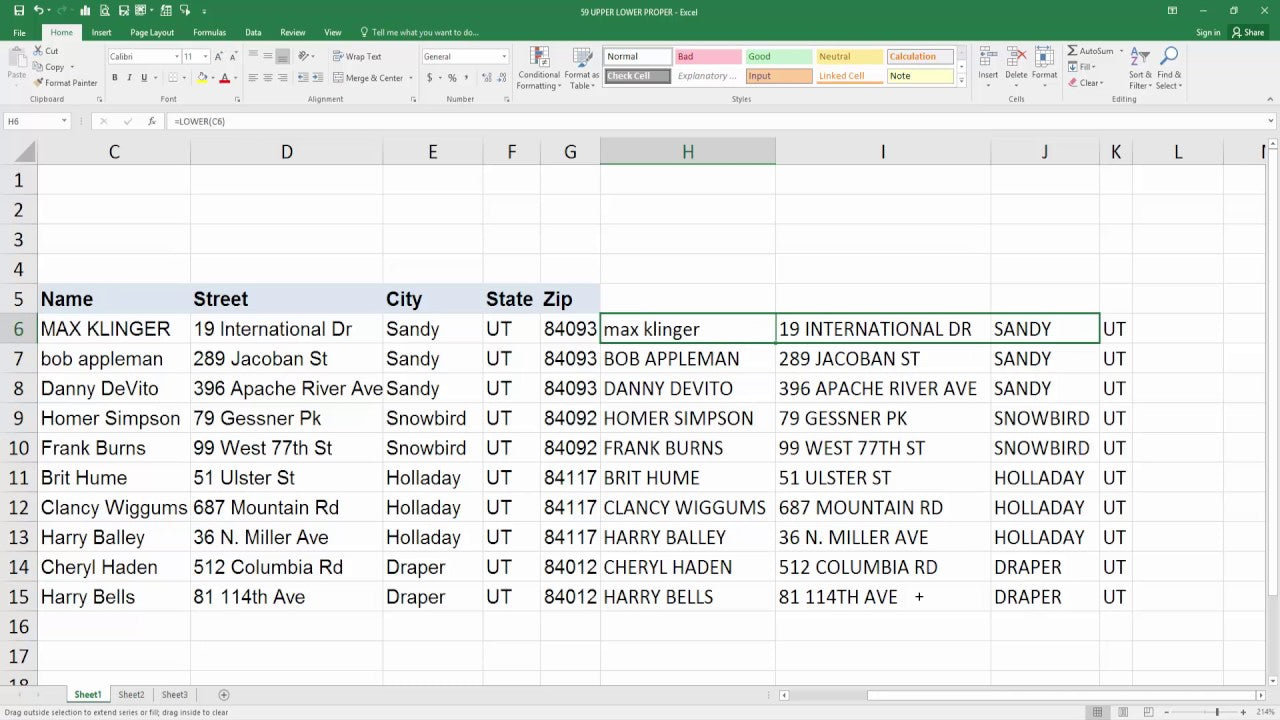
Task: Apply the Check Cell cell style
Action: click(x=637, y=75)
